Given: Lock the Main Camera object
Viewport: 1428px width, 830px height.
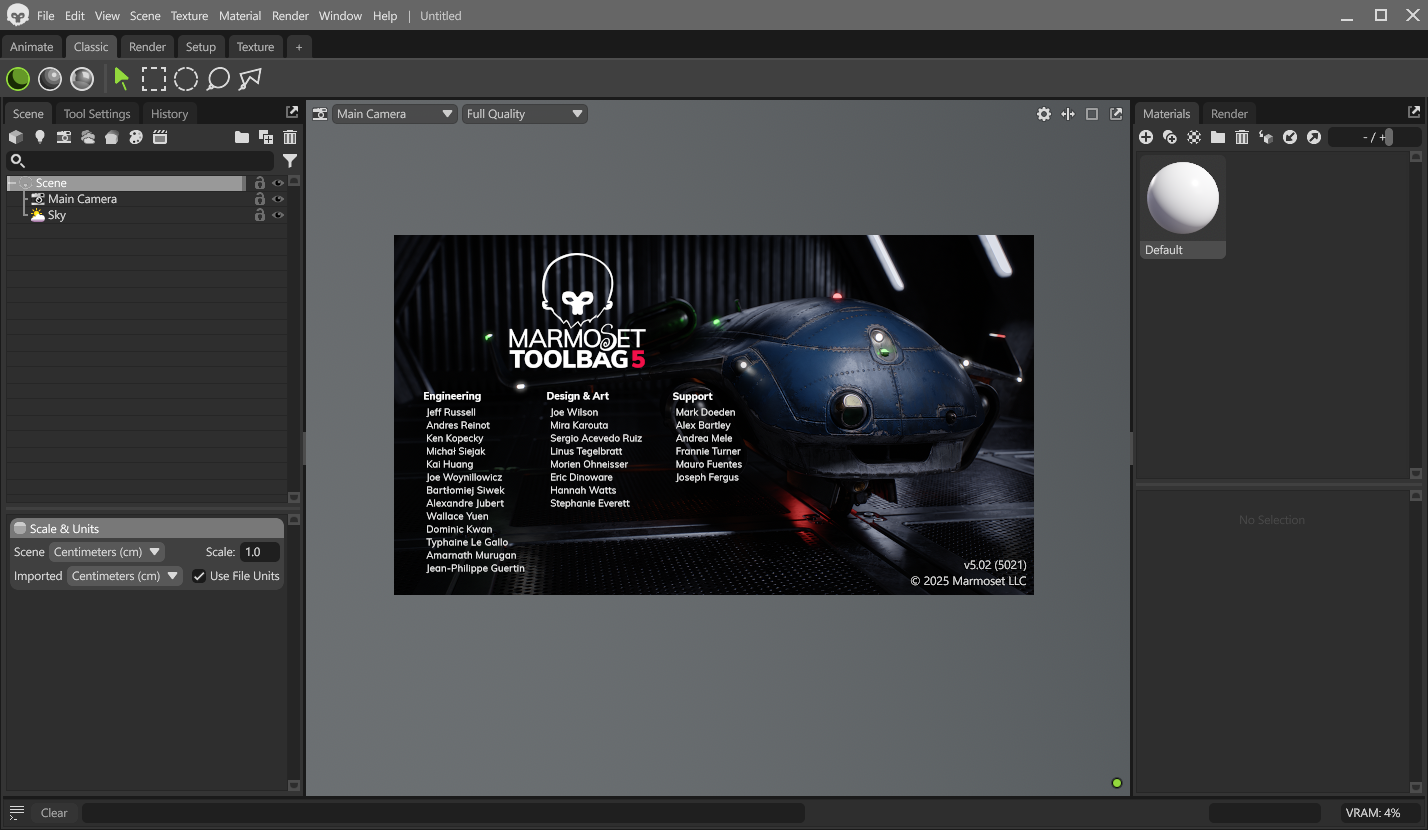Looking at the screenshot, I should pos(260,199).
